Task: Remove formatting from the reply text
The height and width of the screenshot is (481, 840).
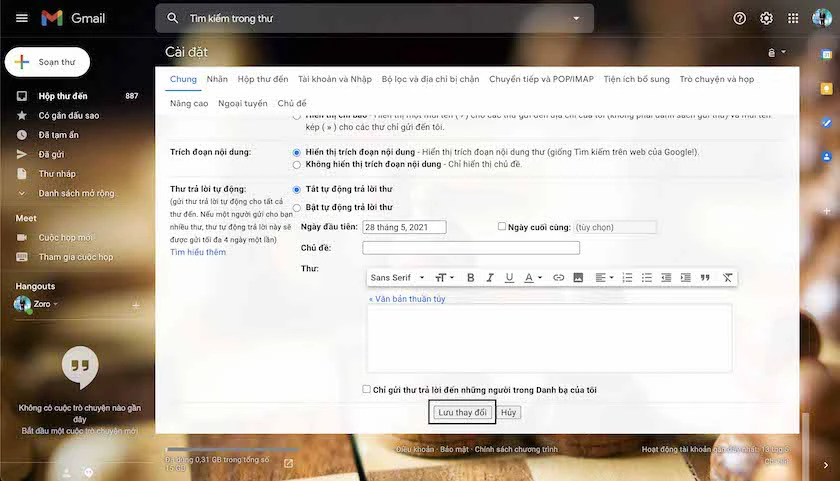Action: (727, 277)
